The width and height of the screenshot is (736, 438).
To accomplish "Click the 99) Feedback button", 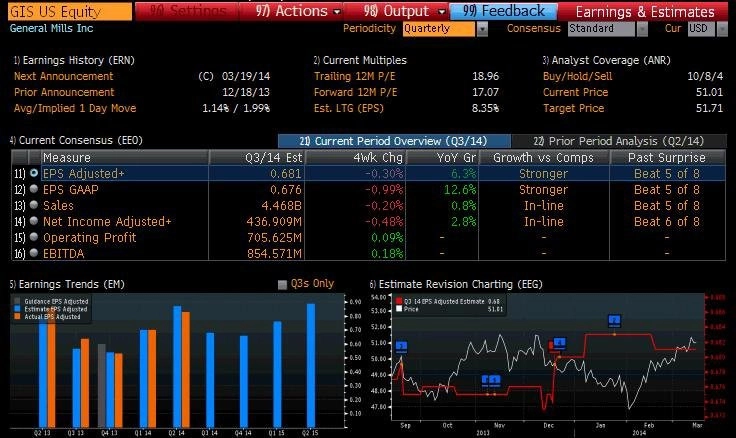I will coord(503,11).
